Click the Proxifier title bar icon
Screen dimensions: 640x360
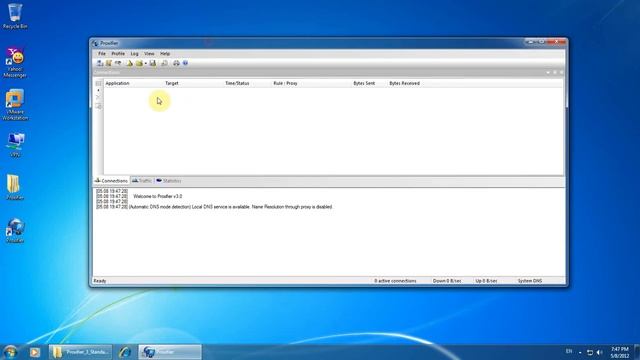96,43
